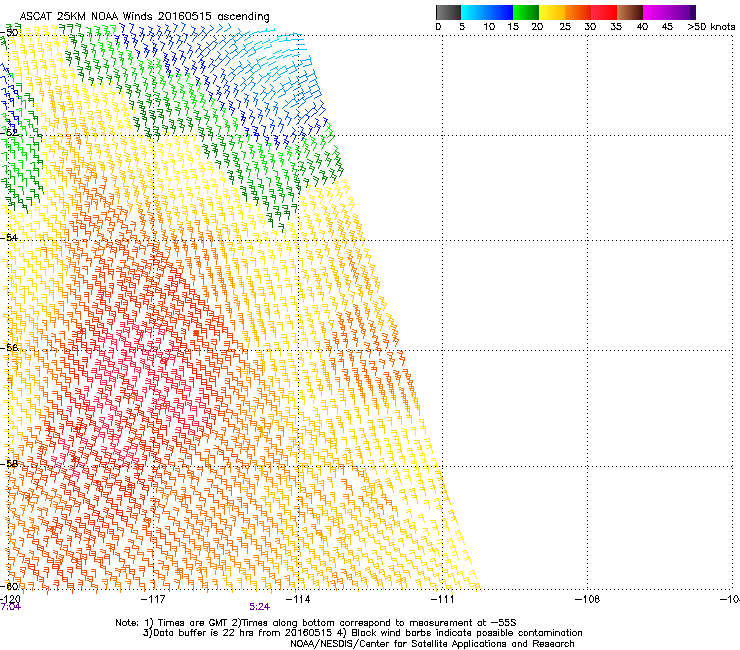Click the plot title 'ASCAT 25KM NOAA Winds 20160515 ascending'
Screen dimensions: 740x650
[x=144, y=17]
